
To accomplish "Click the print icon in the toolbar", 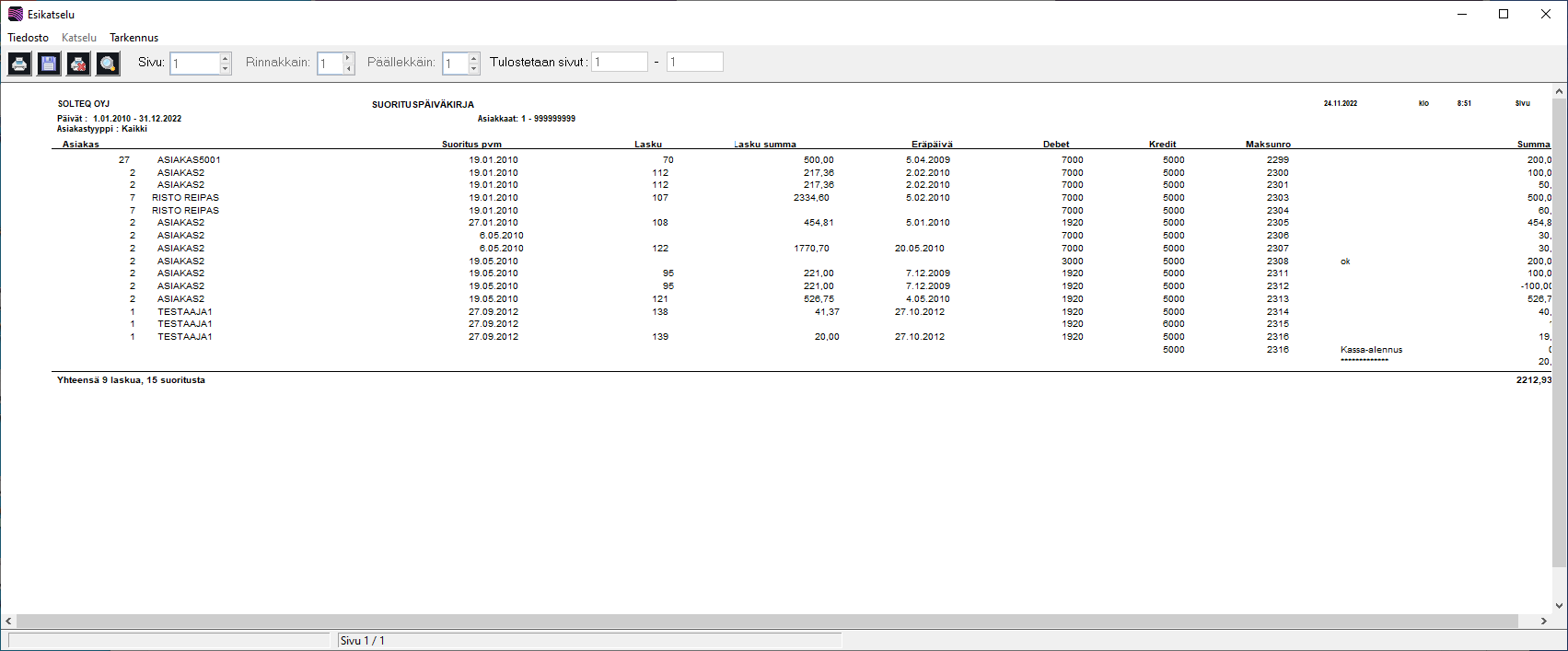I will coord(19,64).
